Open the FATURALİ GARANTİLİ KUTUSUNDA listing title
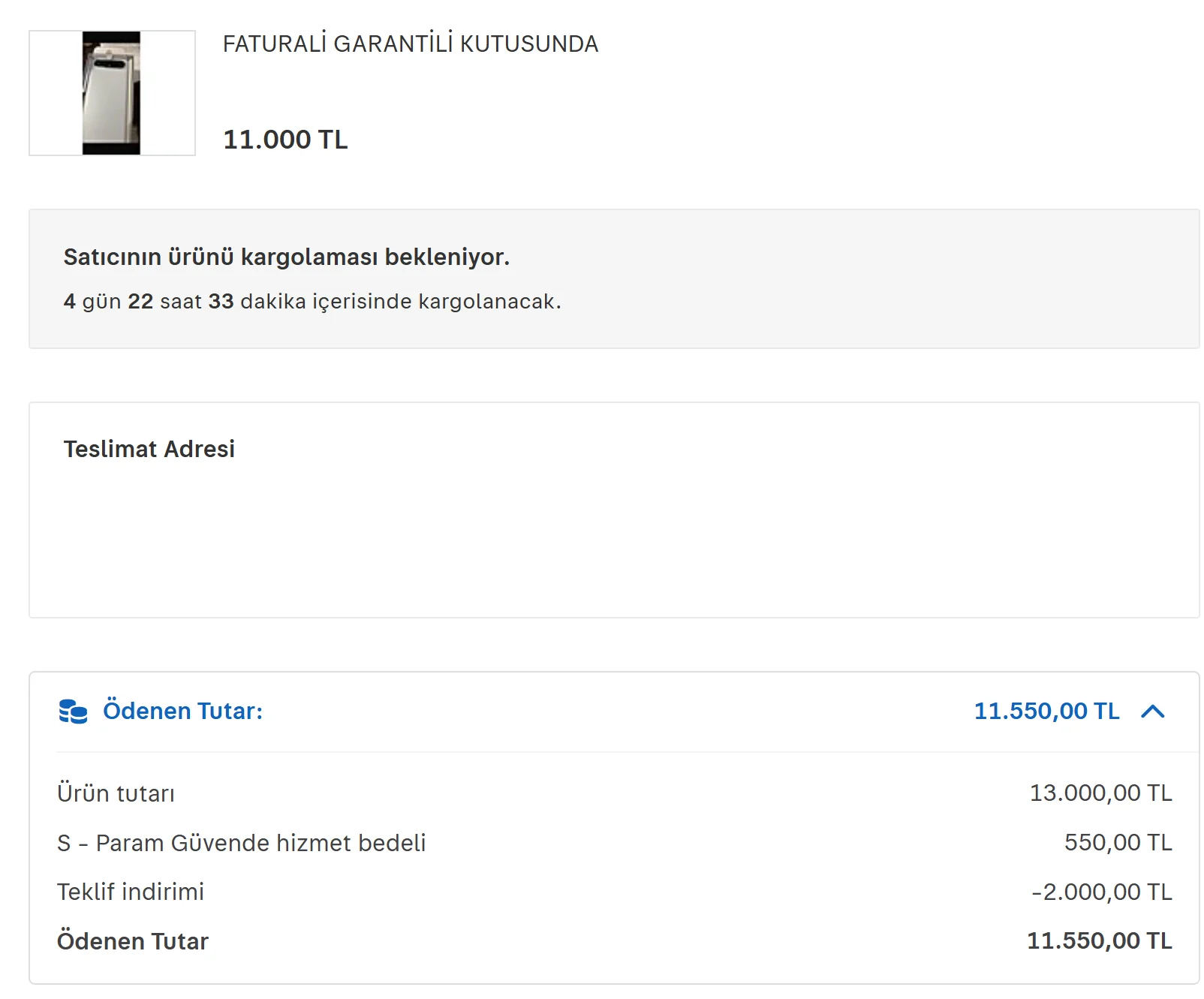This screenshot has width=1204, height=999. point(410,44)
